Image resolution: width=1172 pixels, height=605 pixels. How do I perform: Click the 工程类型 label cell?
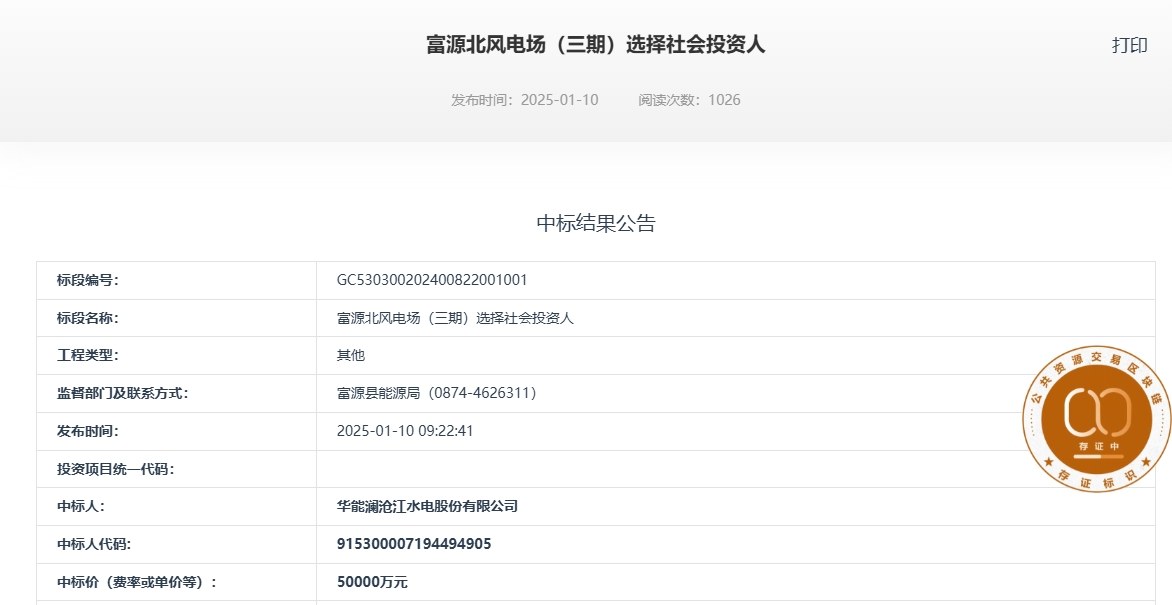pos(176,355)
